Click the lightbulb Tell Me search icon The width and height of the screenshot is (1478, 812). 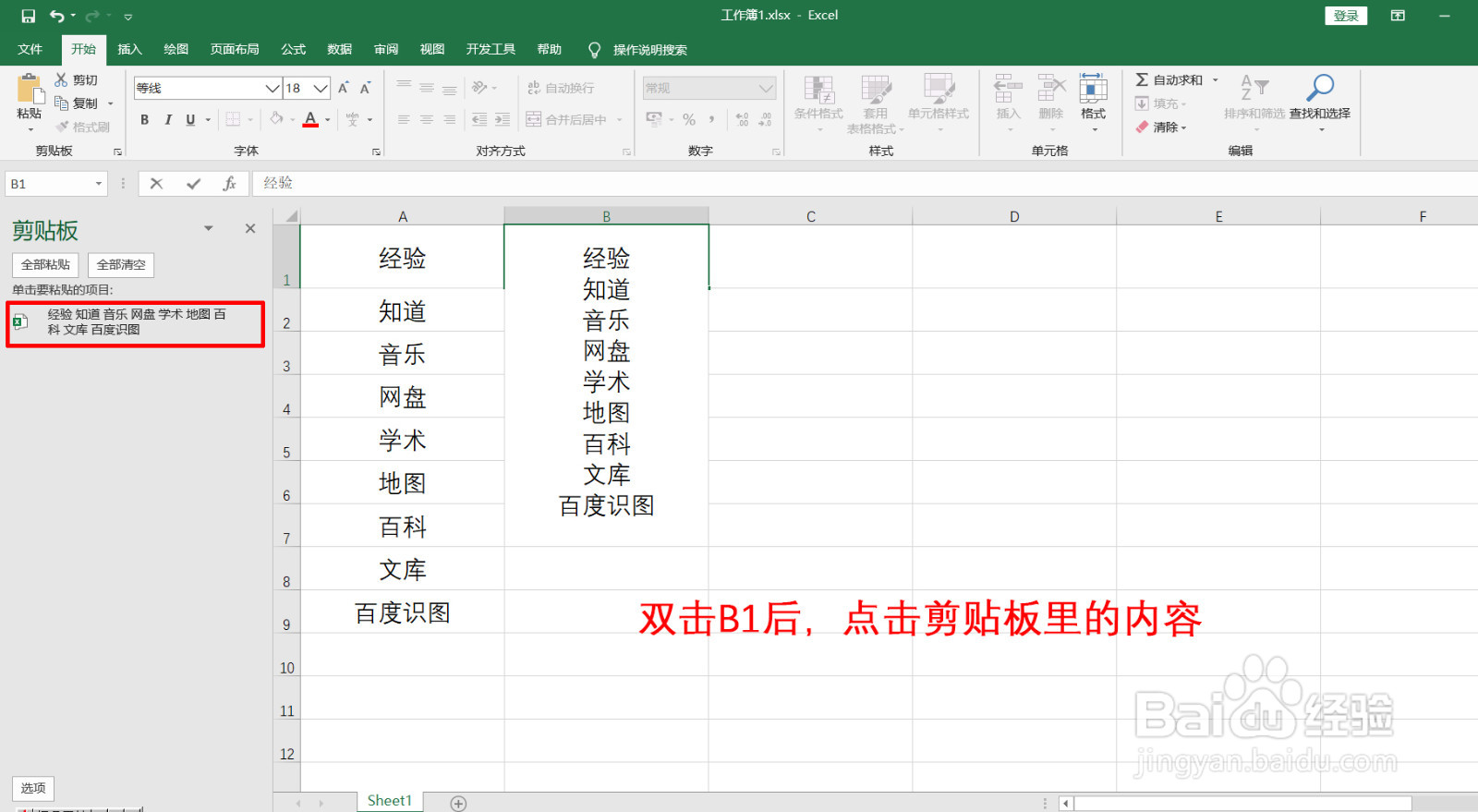pyautogui.click(x=594, y=50)
